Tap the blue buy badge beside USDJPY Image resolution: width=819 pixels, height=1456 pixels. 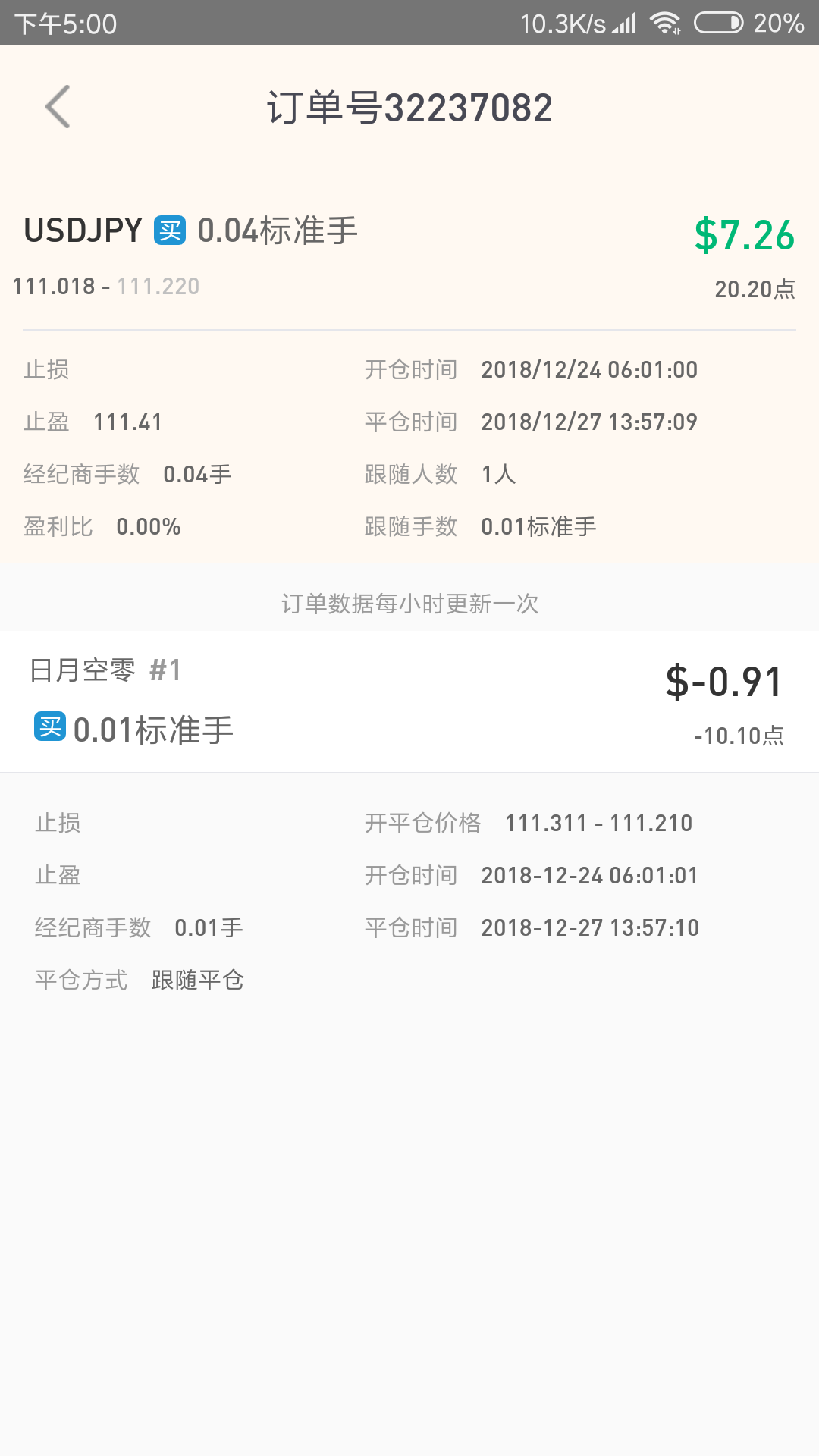click(170, 231)
